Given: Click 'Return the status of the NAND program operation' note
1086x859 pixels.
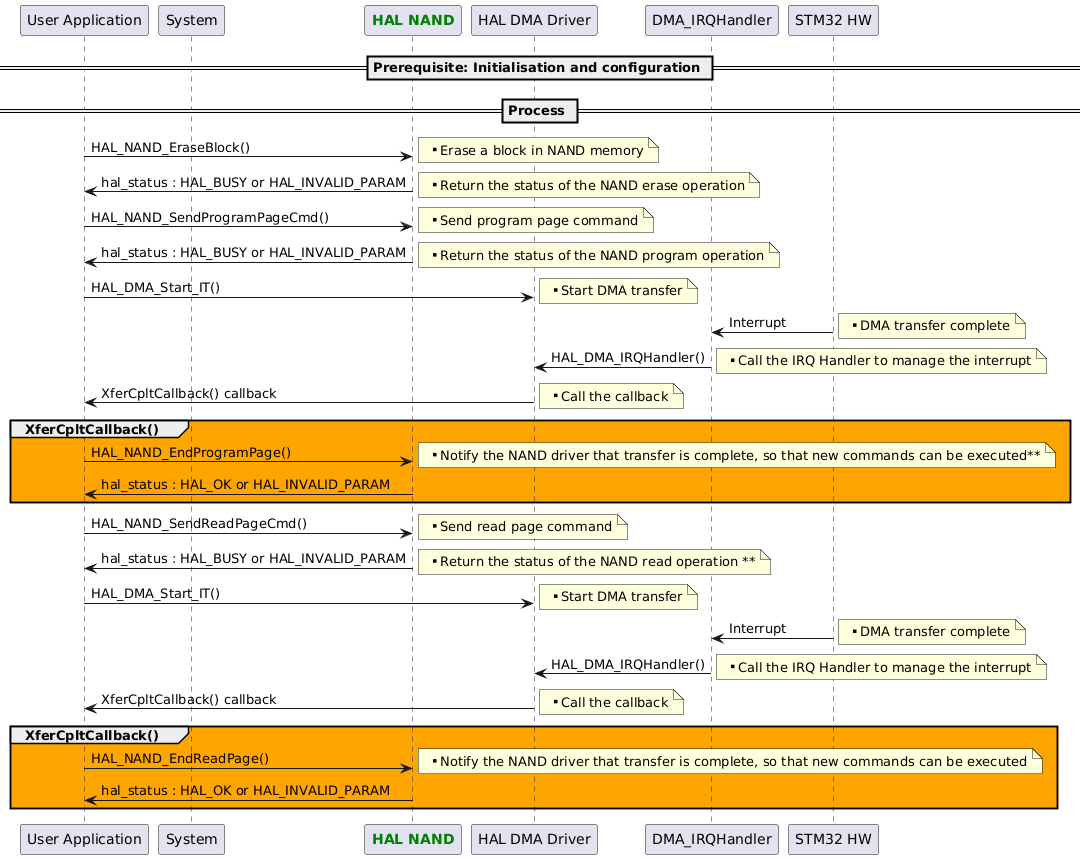Looking at the screenshot, I should [598, 256].
